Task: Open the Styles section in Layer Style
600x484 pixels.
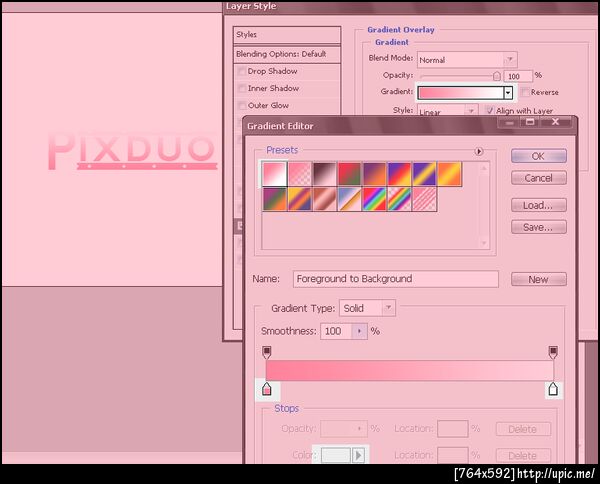Action: click(x=287, y=35)
